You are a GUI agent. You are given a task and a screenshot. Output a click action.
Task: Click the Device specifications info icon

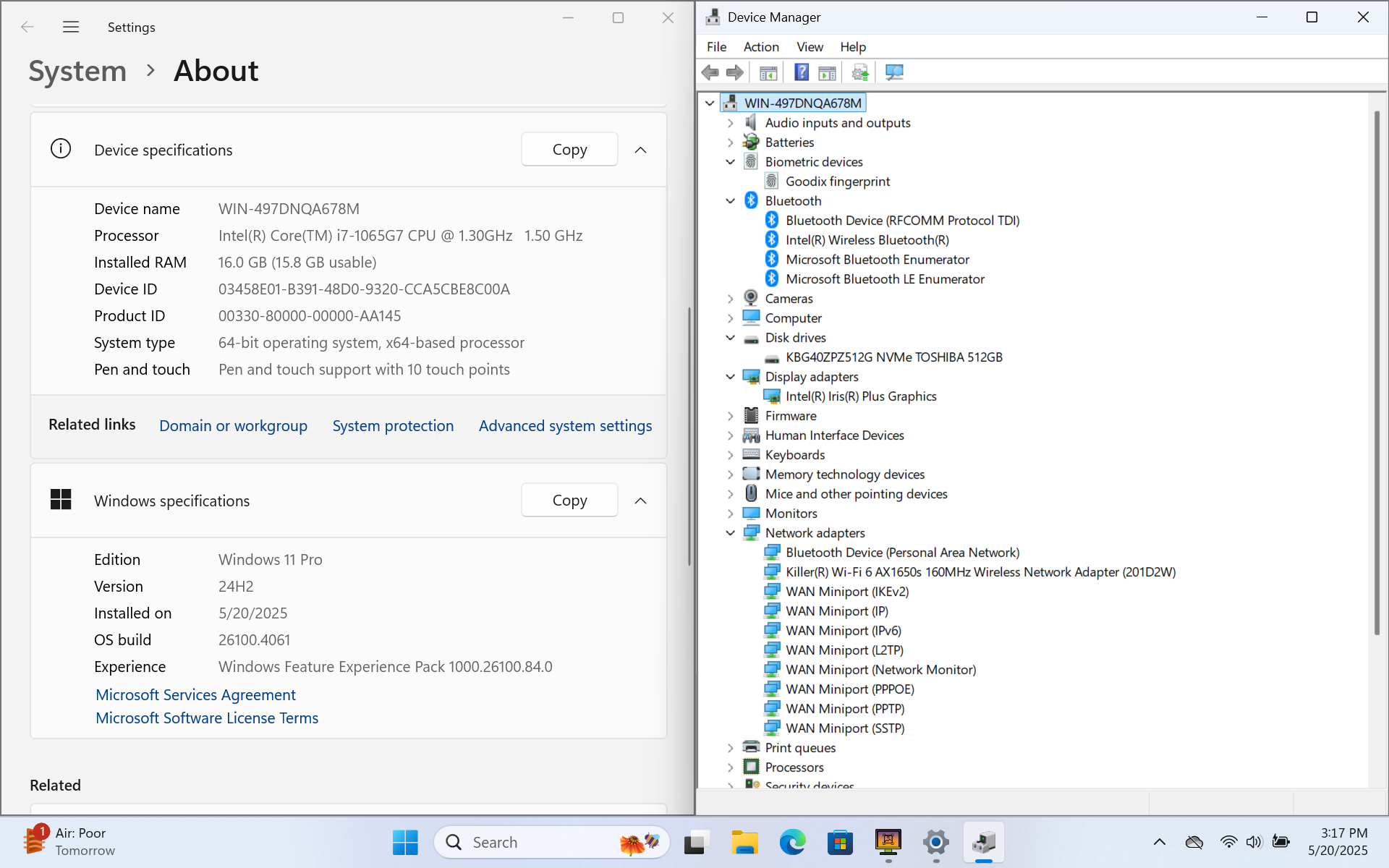pos(61,149)
